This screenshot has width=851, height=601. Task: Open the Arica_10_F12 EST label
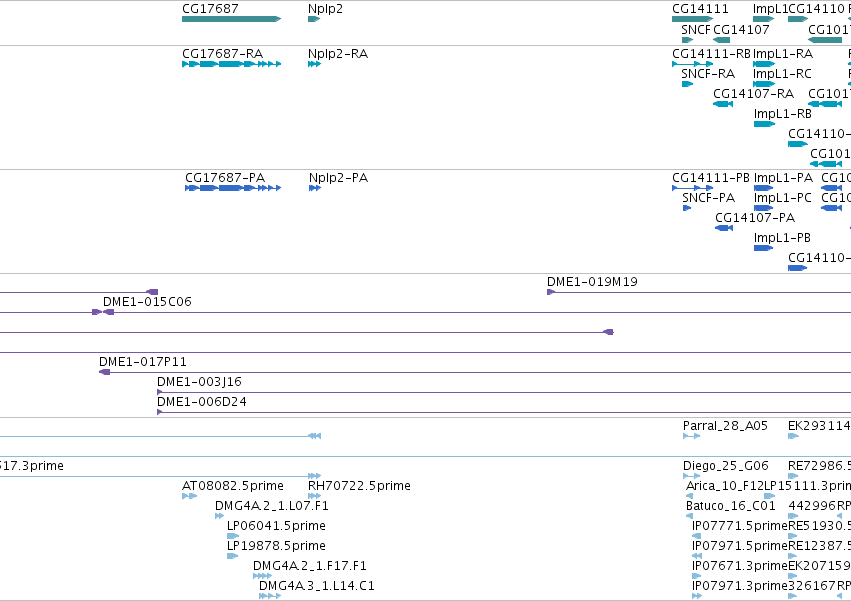(725, 486)
